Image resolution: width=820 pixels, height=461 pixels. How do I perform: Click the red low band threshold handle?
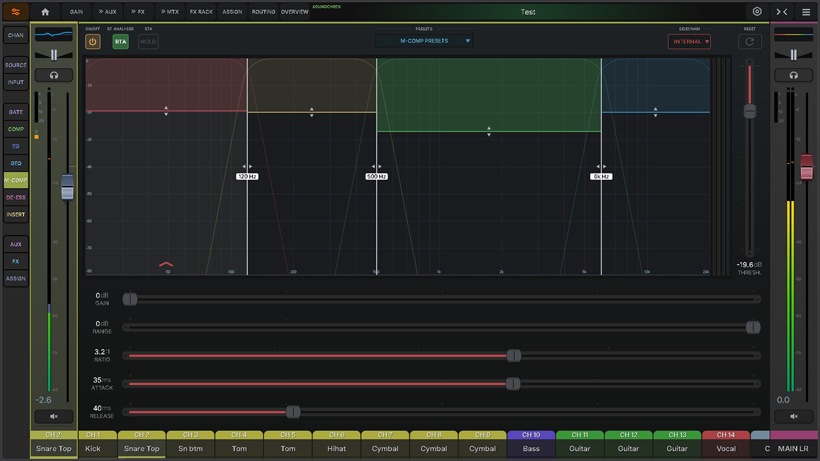click(166, 111)
